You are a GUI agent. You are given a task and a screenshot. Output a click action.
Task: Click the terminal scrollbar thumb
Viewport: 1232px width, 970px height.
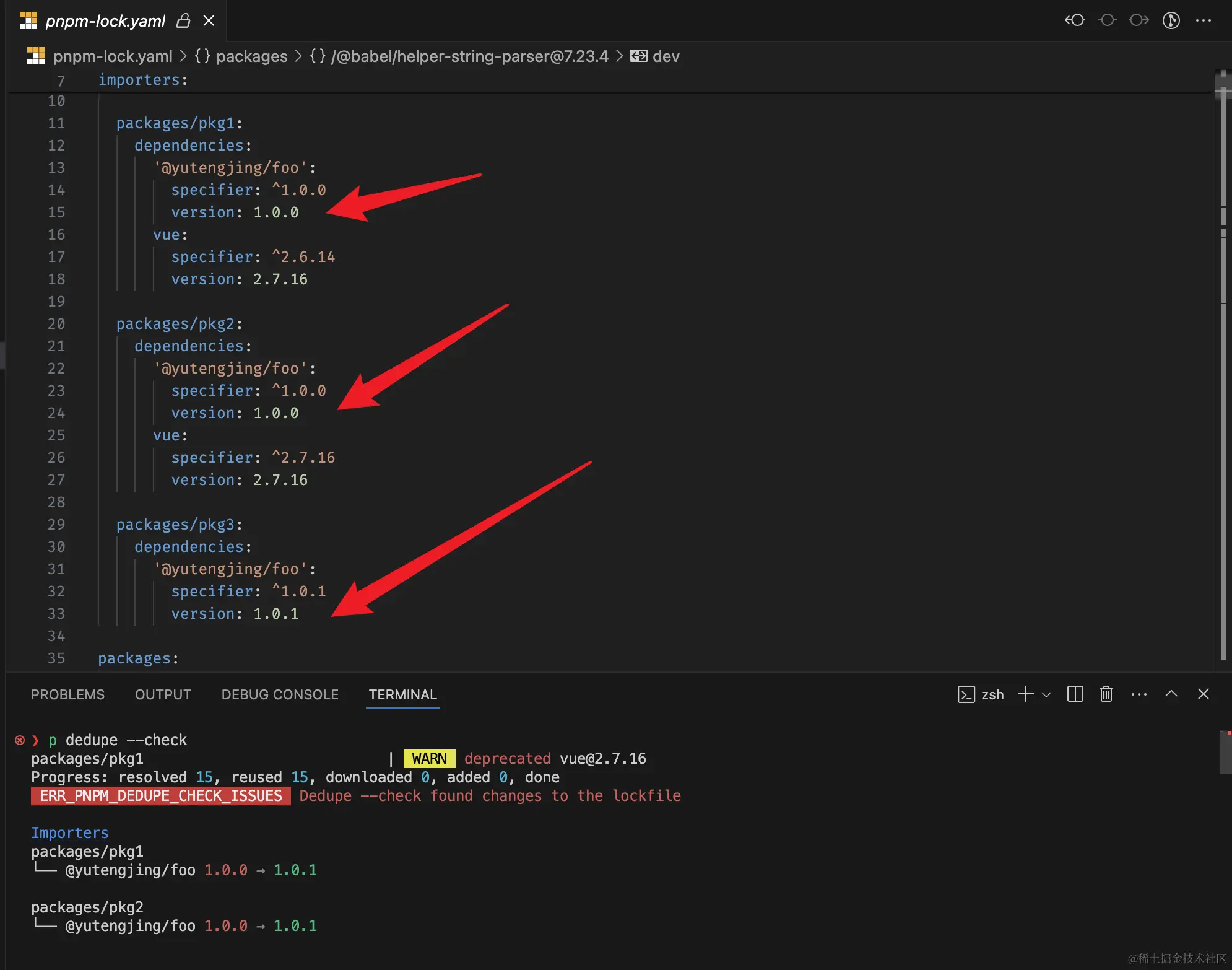(x=1225, y=753)
